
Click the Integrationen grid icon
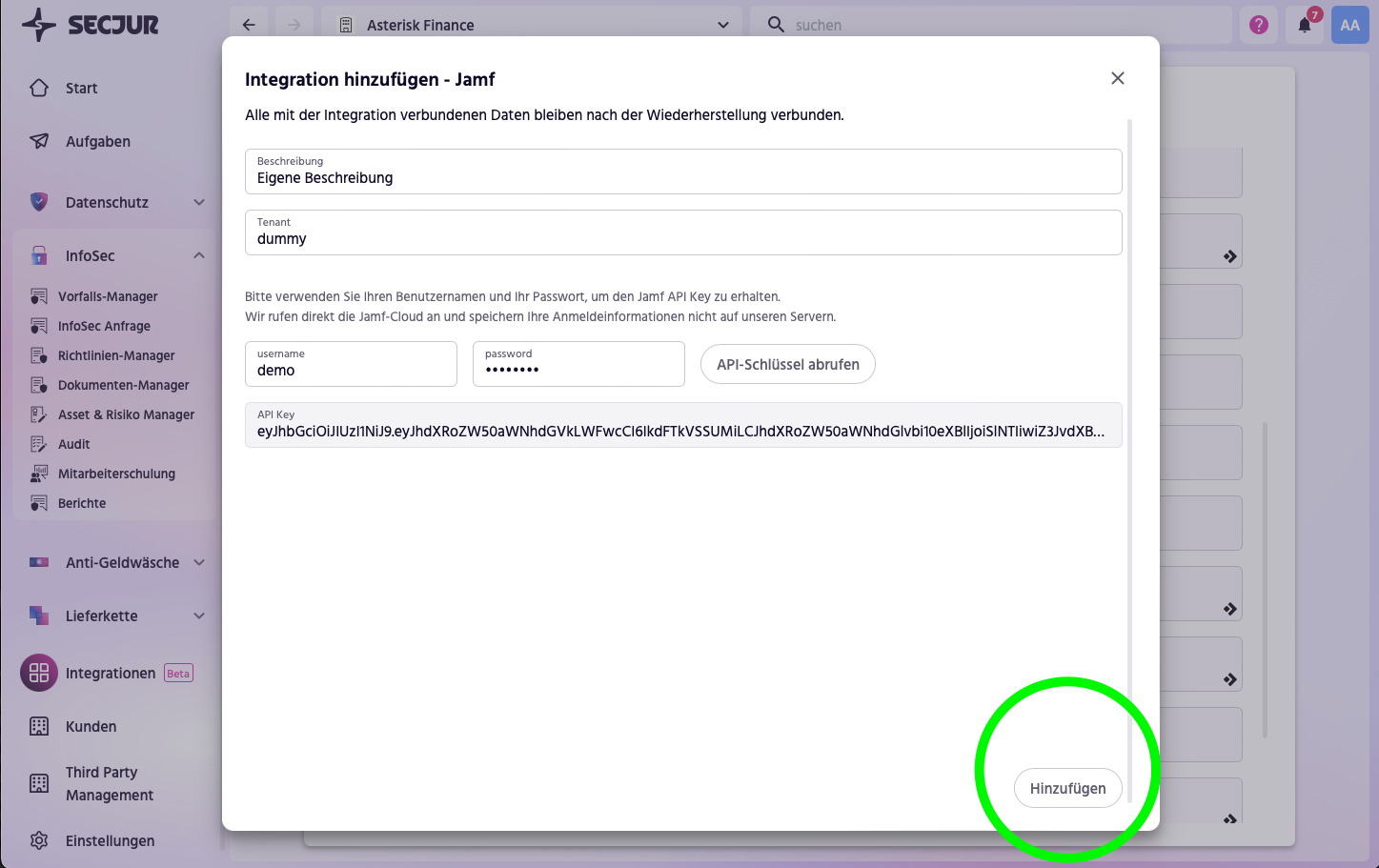39,673
